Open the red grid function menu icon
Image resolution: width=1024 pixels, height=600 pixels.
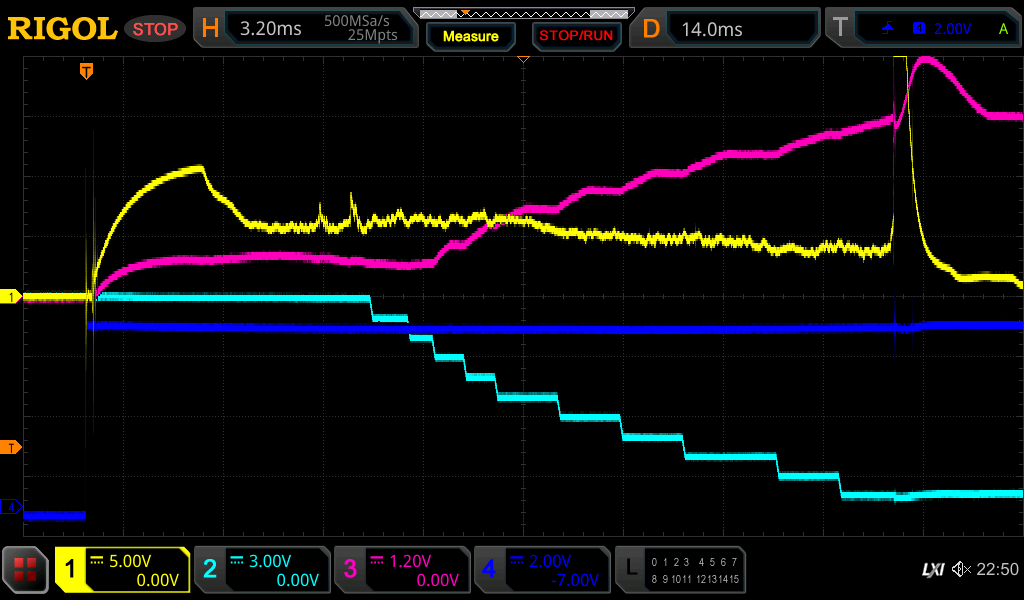(27, 569)
